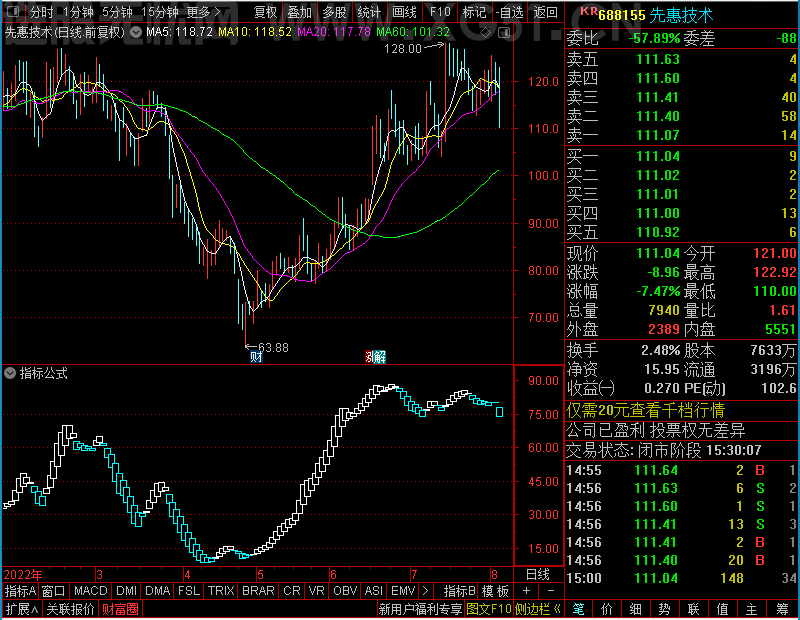
Task: Open the 多股 multi-stock view
Action: [x=335, y=12]
